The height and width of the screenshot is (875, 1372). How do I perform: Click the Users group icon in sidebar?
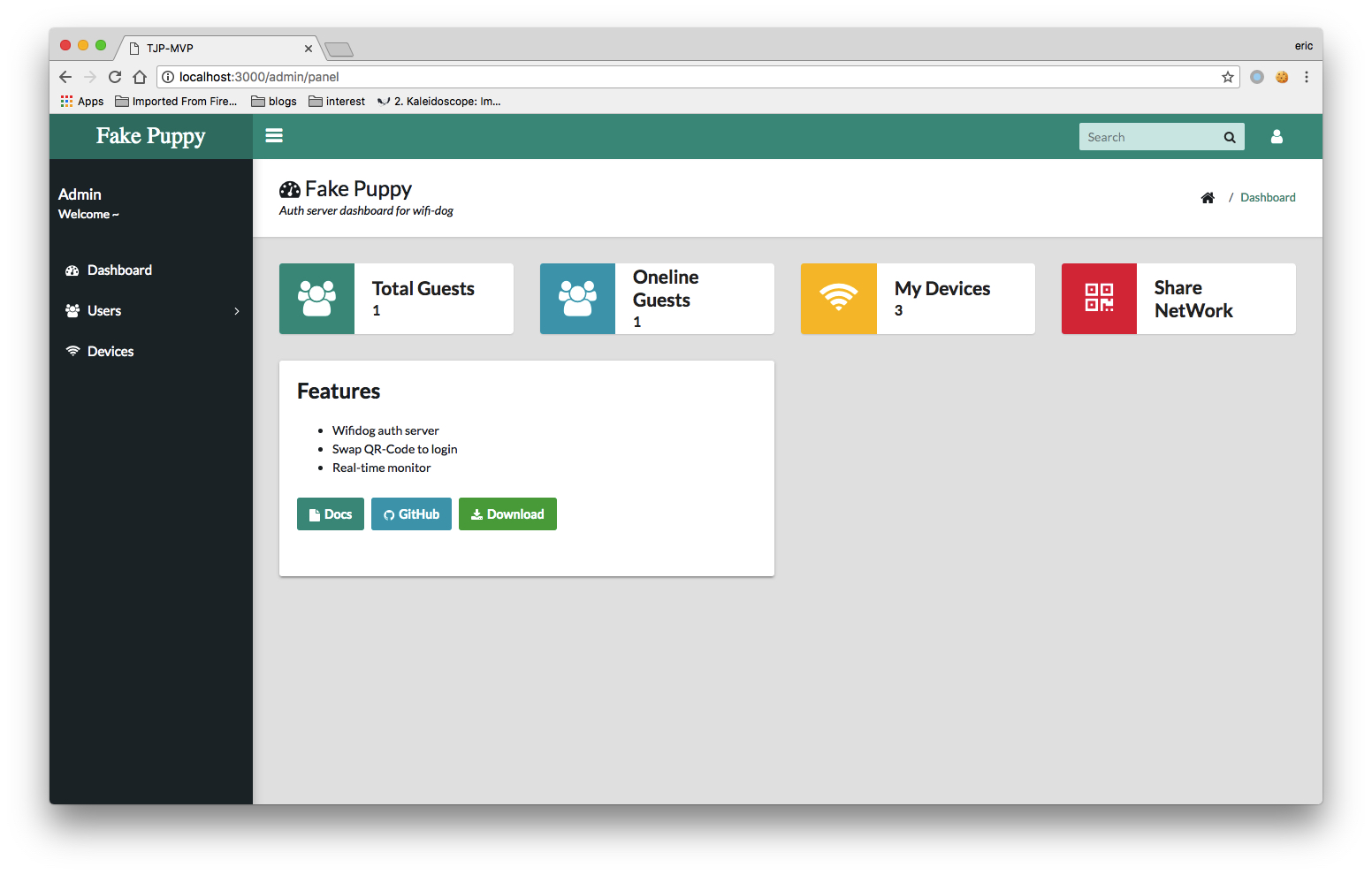tap(72, 311)
